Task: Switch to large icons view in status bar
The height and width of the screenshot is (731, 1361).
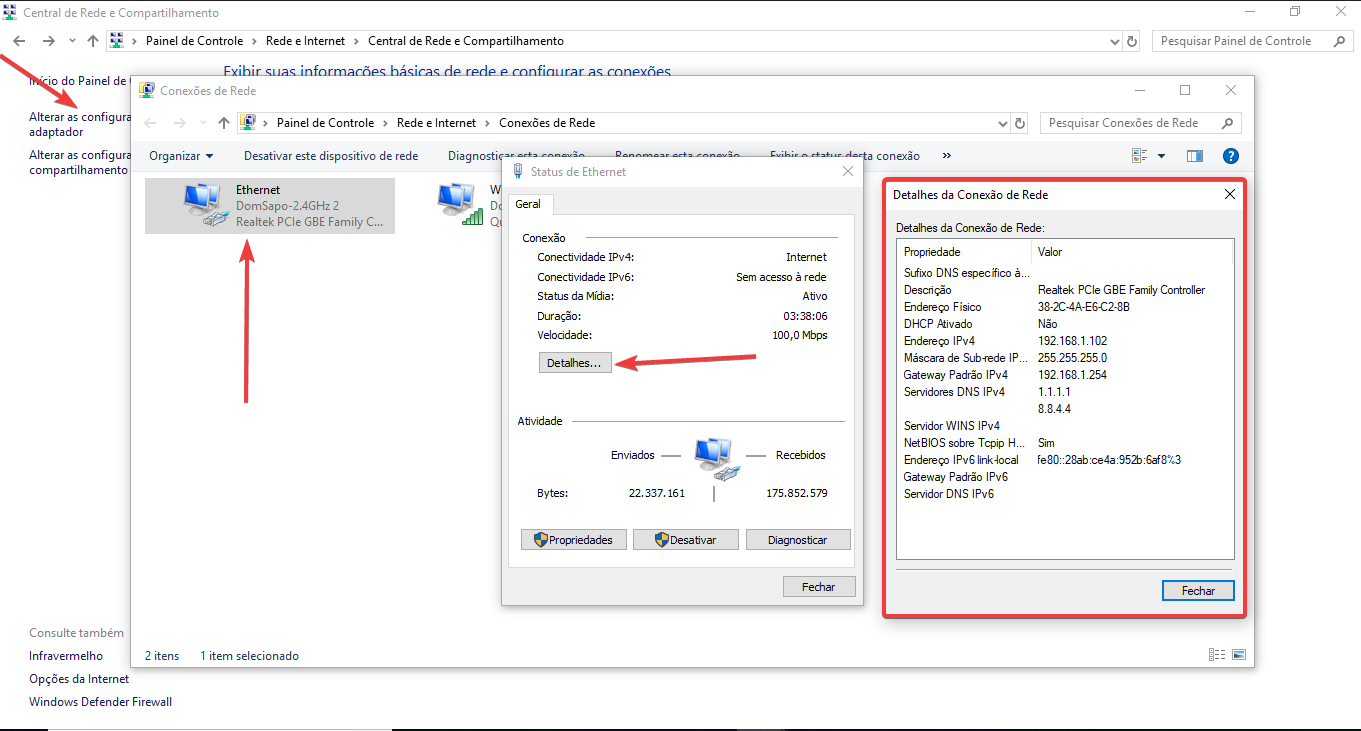Action: (1239, 655)
